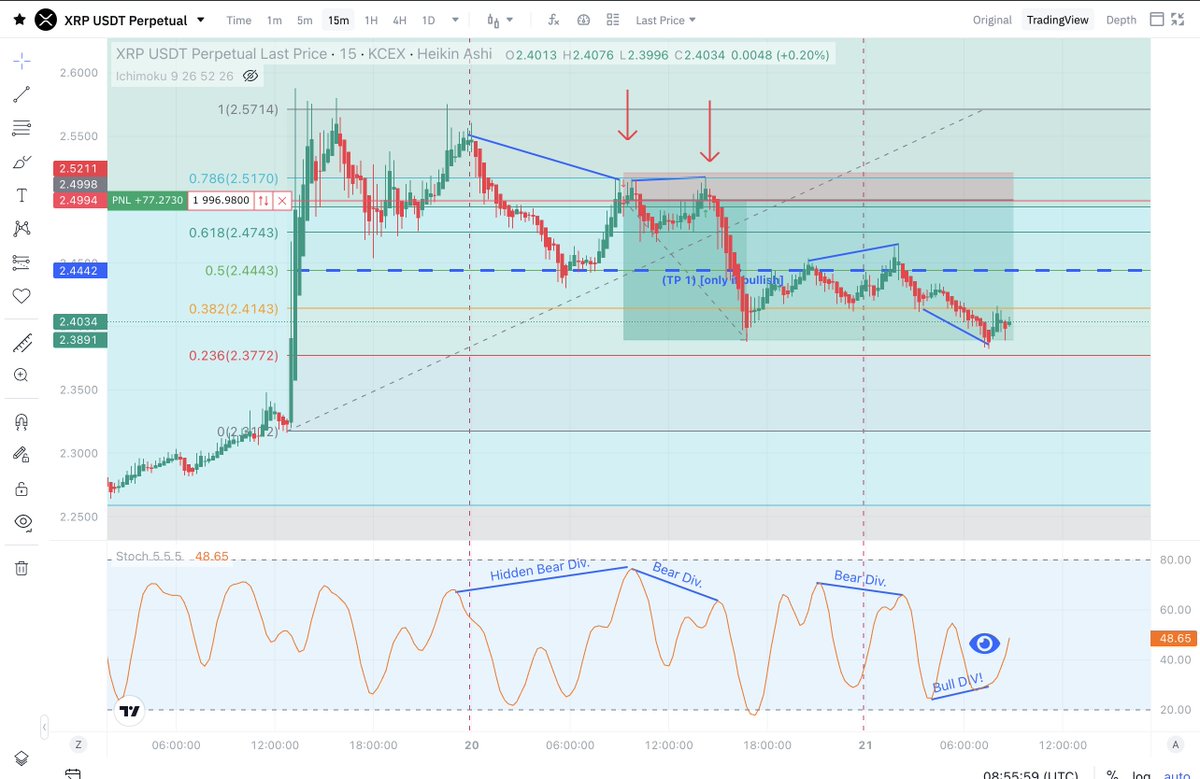Click the Ichimoku 9 26 52 26 legend
The image size is (1200, 779).
pos(174,75)
